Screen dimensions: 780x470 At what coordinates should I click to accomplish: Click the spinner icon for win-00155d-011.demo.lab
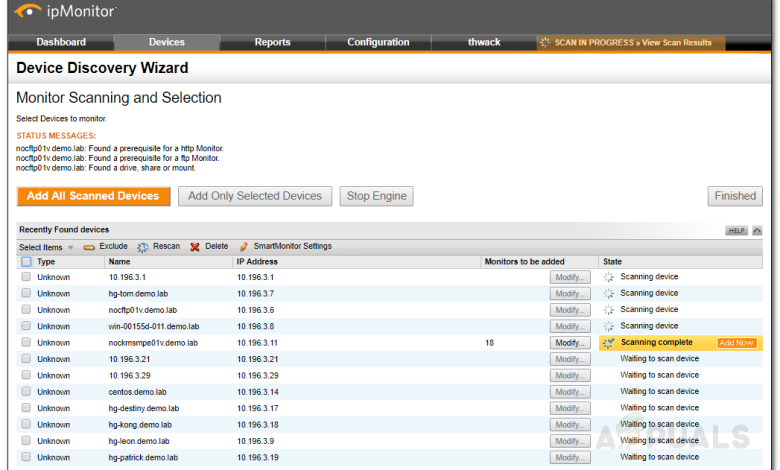coord(608,326)
